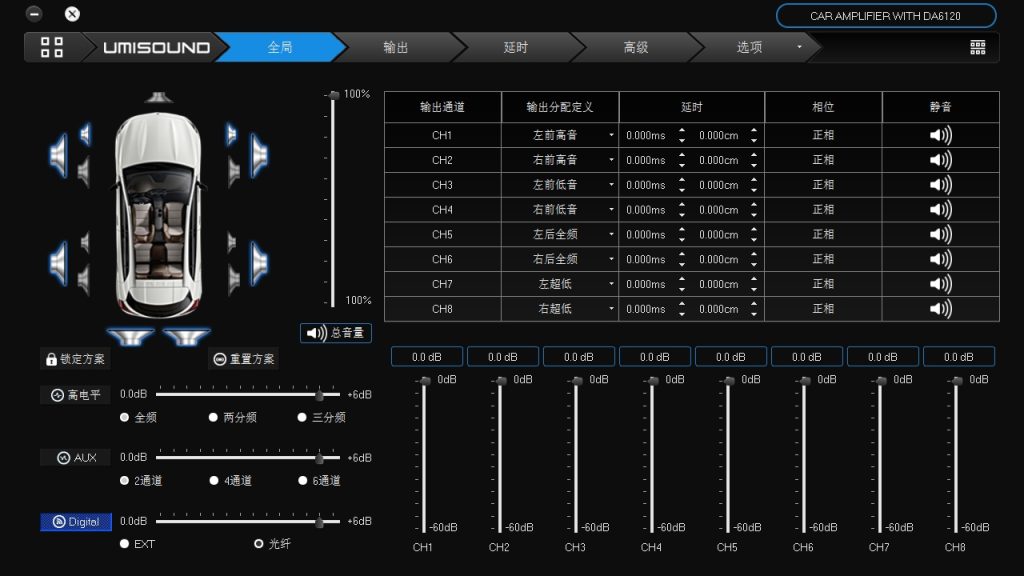Choose the 6通道 AUX option

tap(302, 481)
